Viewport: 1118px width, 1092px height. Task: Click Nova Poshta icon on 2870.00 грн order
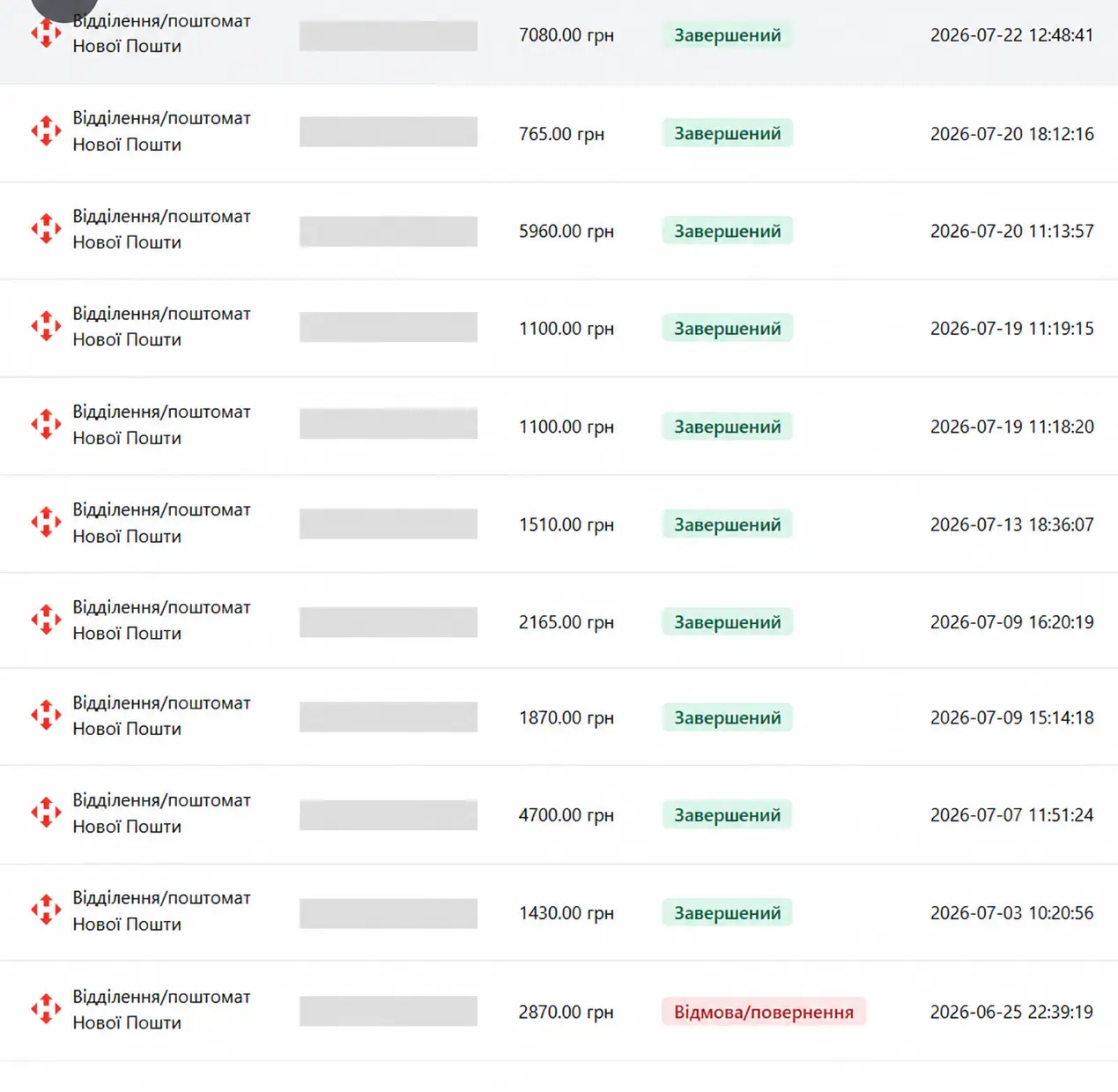(x=46, y=1009)
